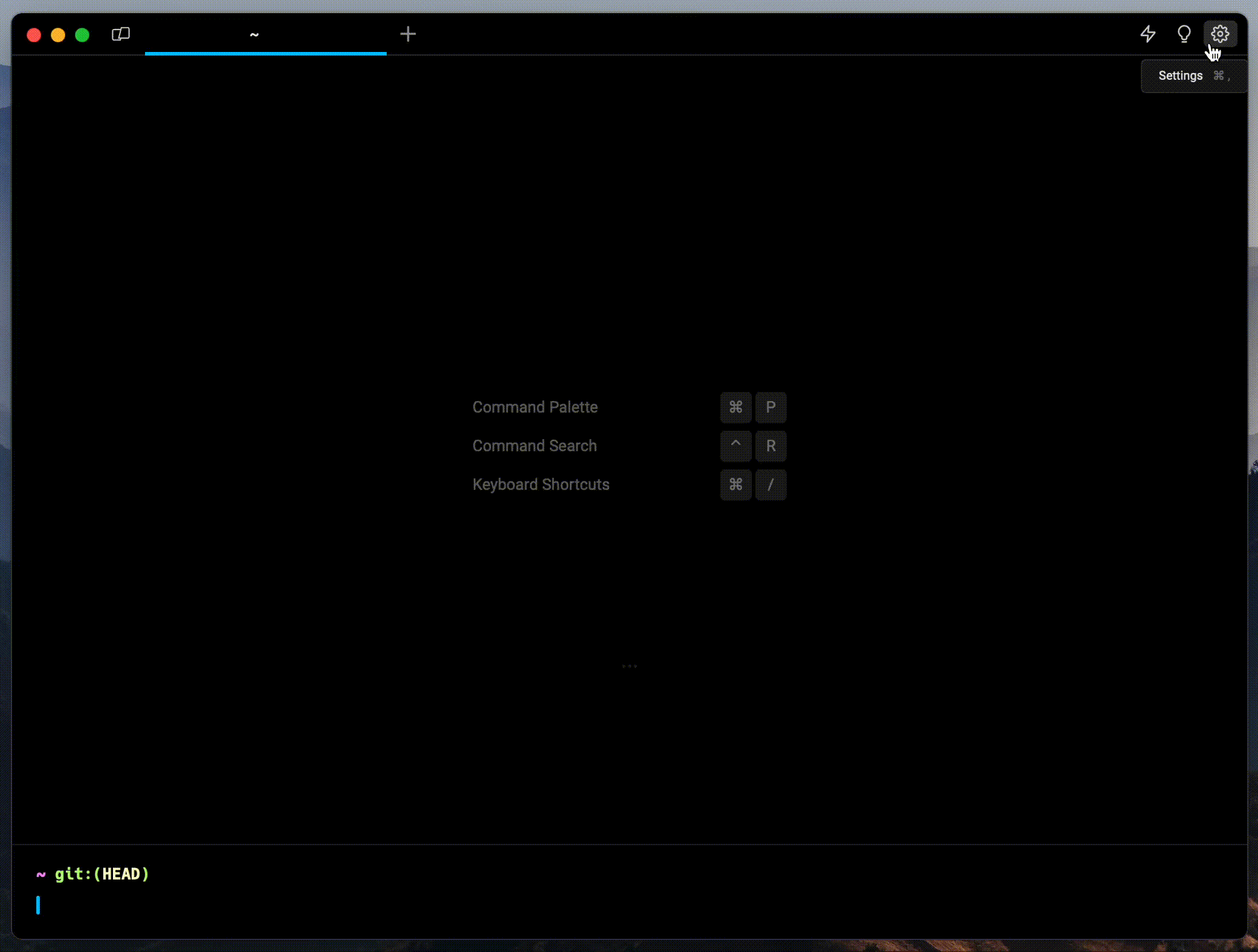Click the P key badge for Command Palette

click(x=770, y=407)
